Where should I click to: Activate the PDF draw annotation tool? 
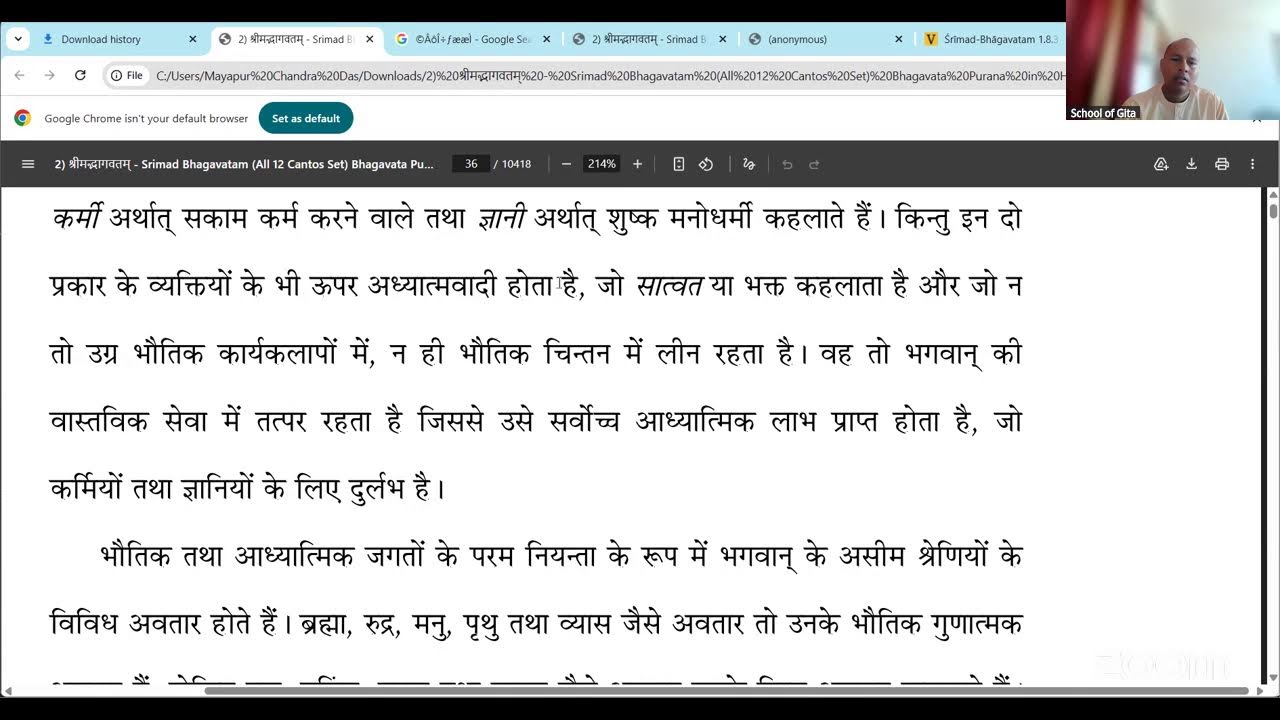coord(748,164)
